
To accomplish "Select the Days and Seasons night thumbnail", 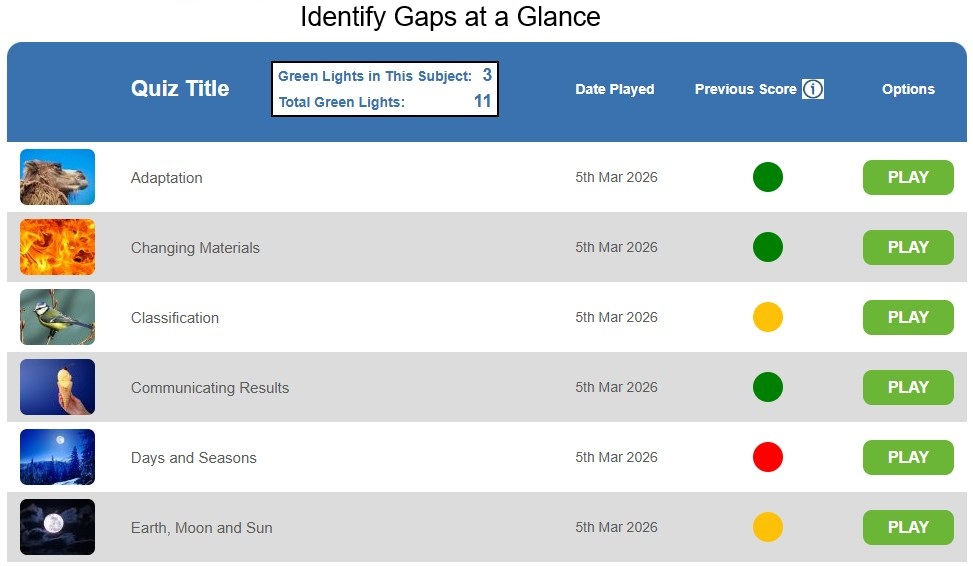I will coord(57,457).
